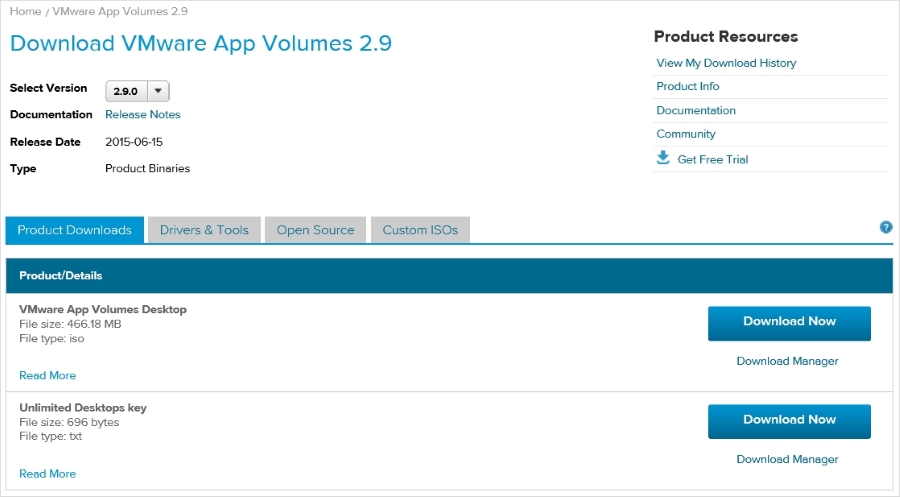Open the Release Notes link
This screenshot has width=900, height=497.
142,114
